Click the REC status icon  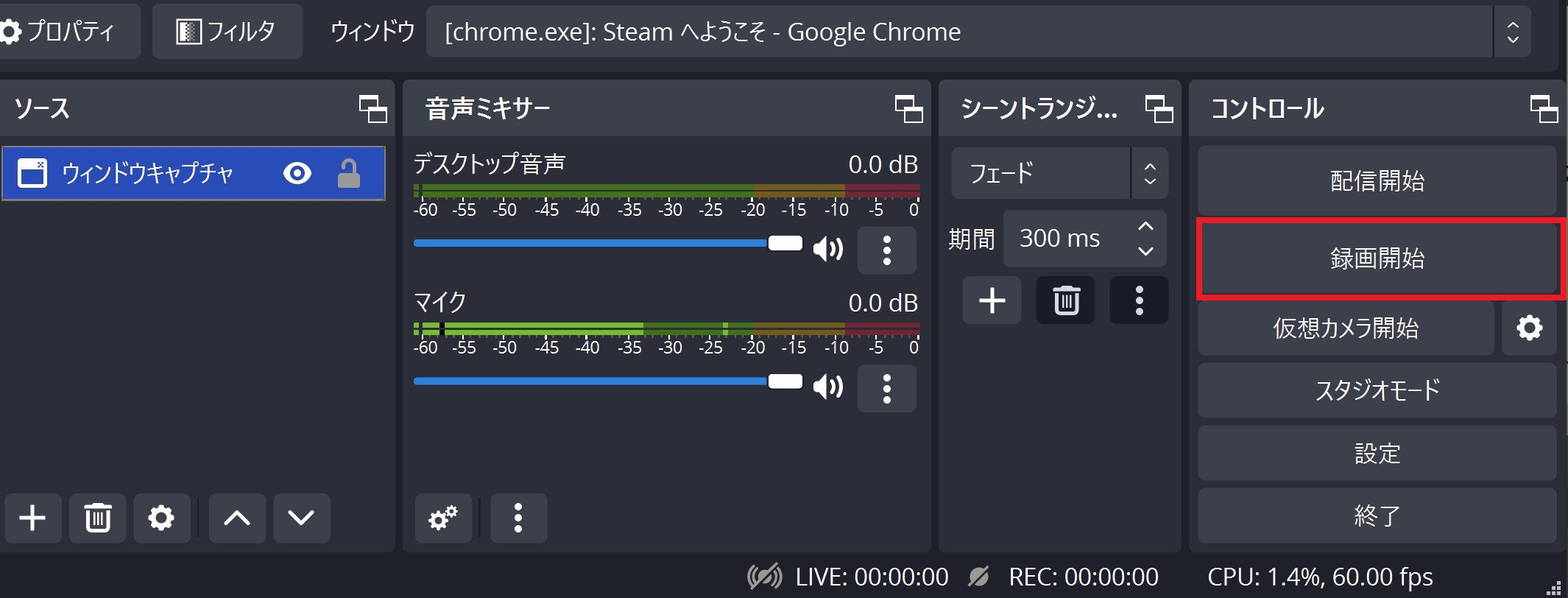tap(978, 577)
